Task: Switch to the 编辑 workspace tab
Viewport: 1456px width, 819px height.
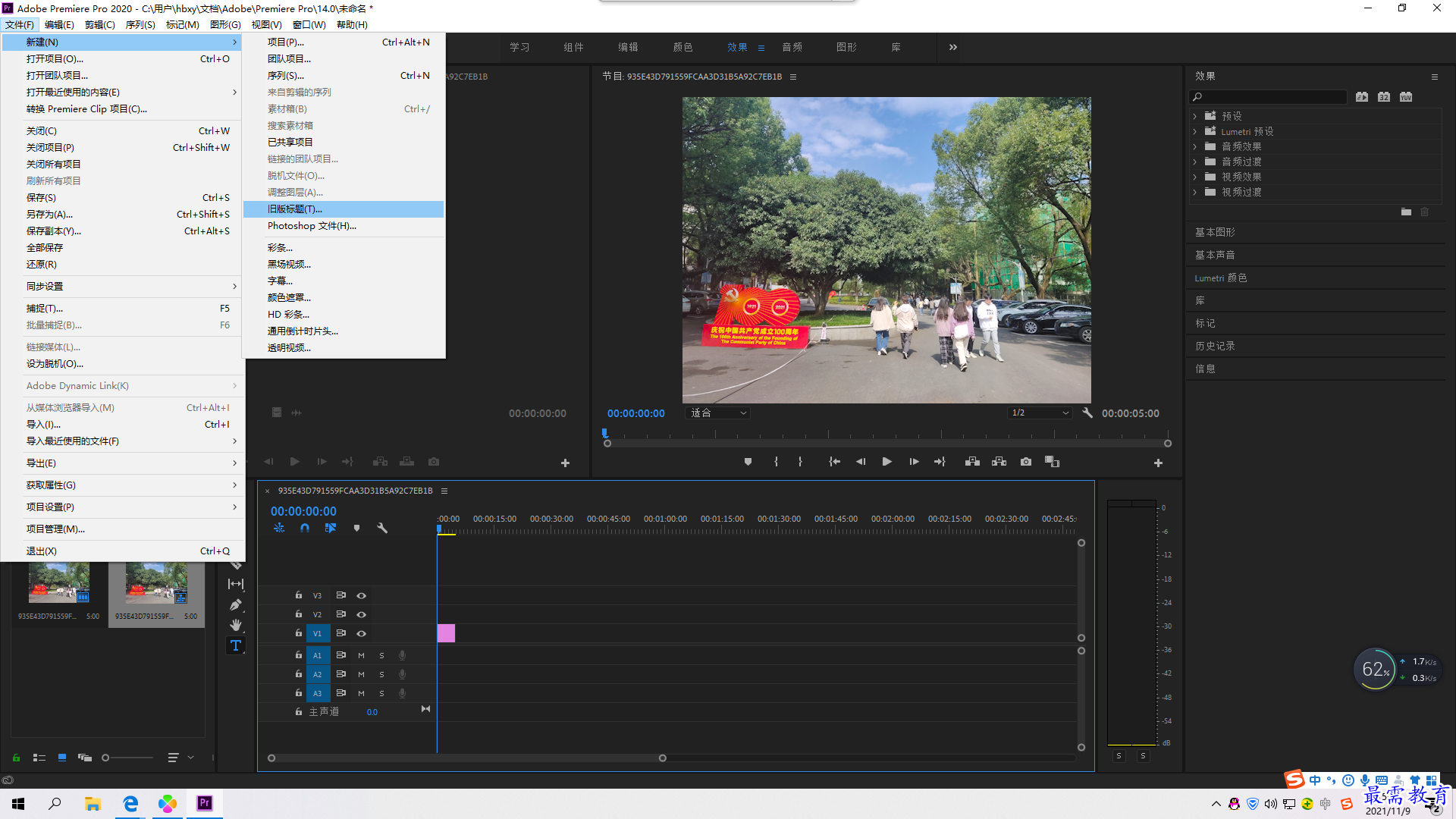Action: pos(628,47)
